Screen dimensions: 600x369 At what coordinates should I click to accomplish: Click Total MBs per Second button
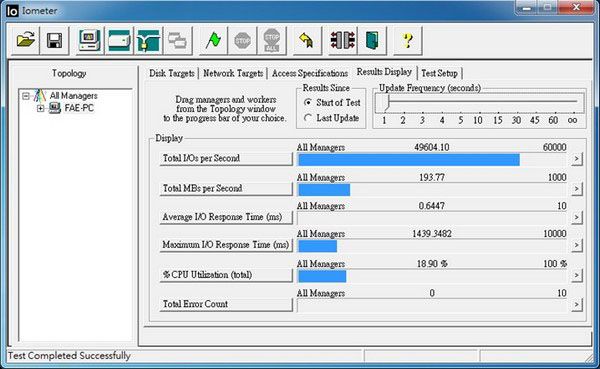coord(226,189)
